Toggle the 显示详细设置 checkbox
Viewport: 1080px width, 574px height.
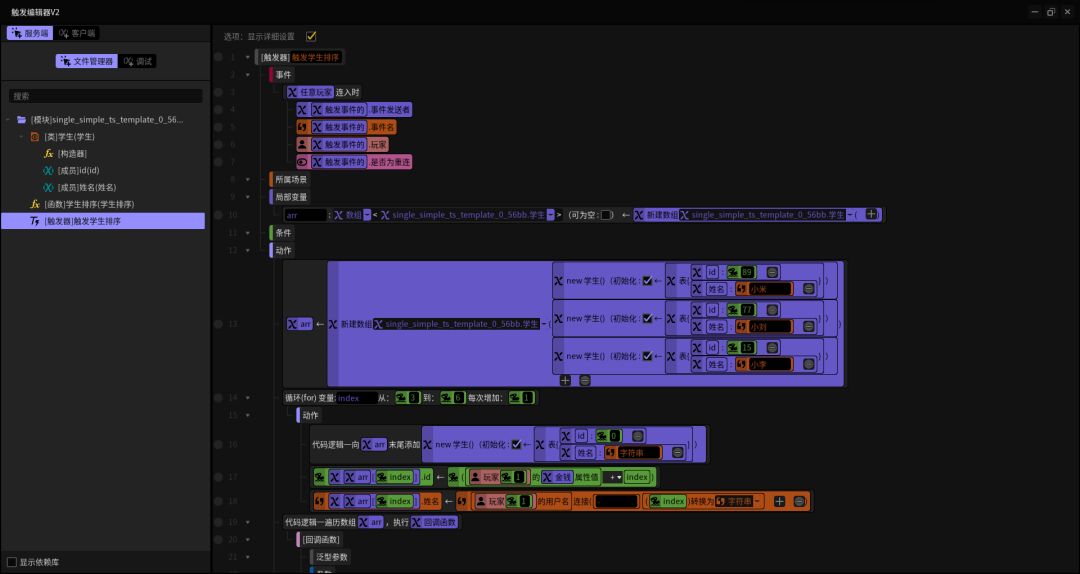[311, 36]
